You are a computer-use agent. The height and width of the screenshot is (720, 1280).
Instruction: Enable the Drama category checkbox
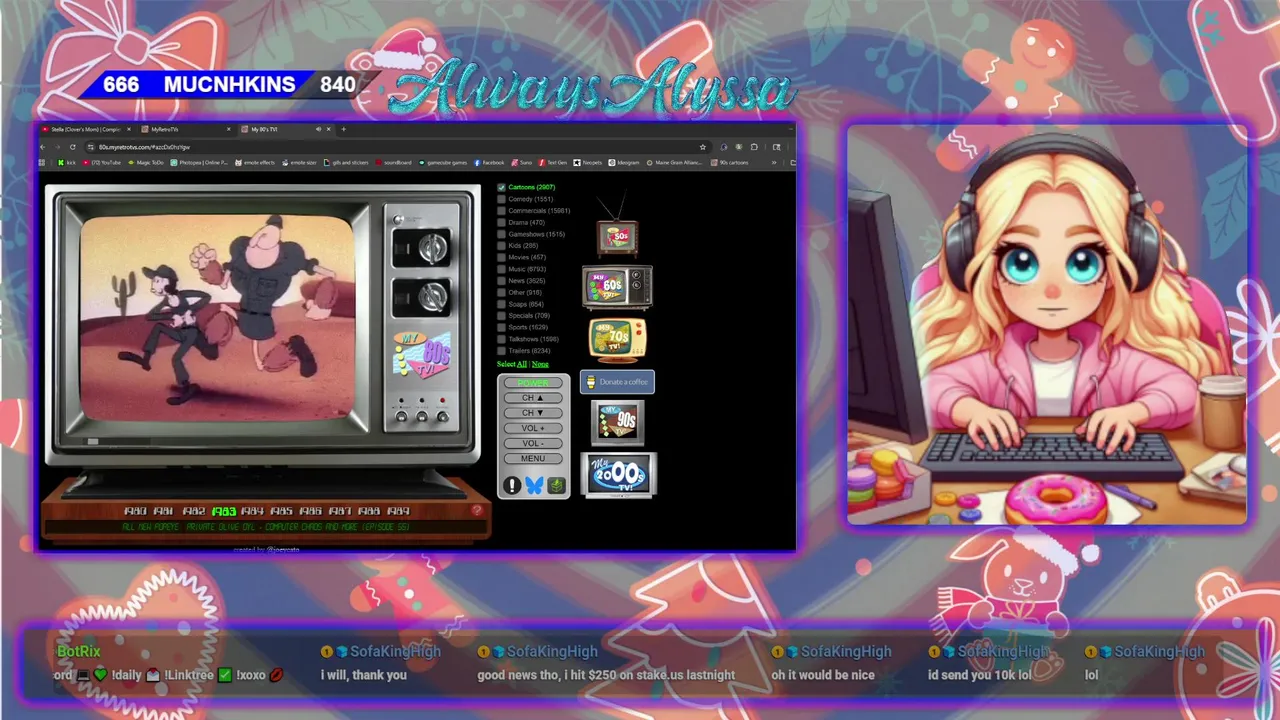tap(502, 222)
